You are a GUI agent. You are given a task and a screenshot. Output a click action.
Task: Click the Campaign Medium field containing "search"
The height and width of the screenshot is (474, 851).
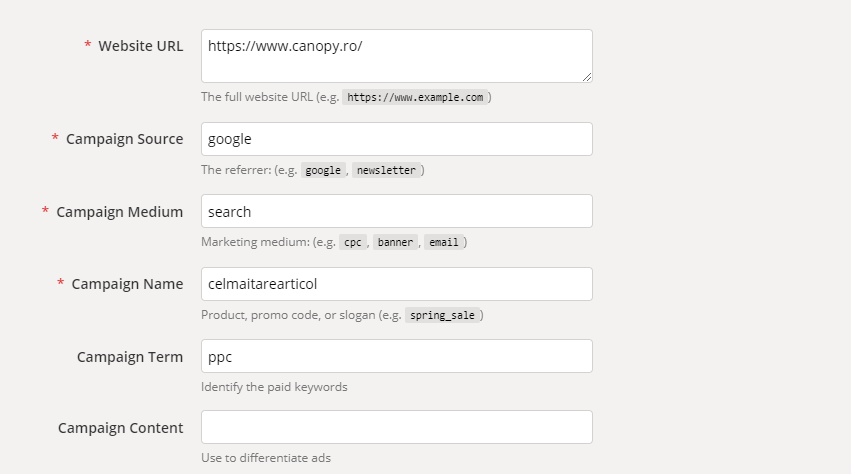[396, 211]
